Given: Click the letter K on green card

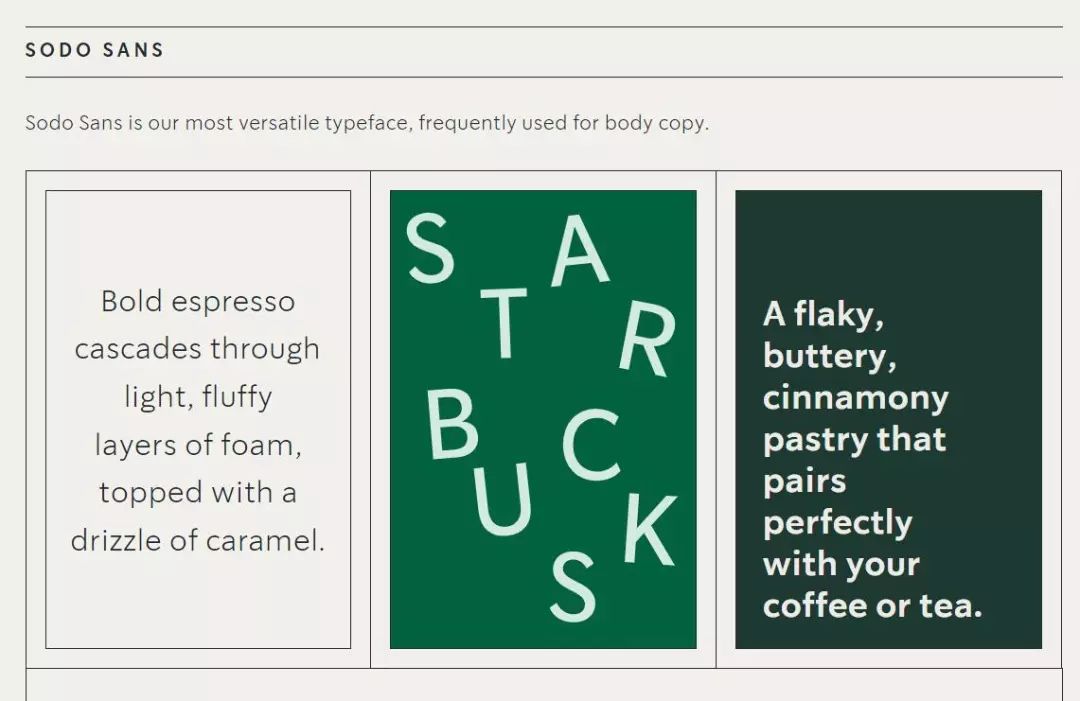Looking at the screenshot, I should click(x=650, y=530).
